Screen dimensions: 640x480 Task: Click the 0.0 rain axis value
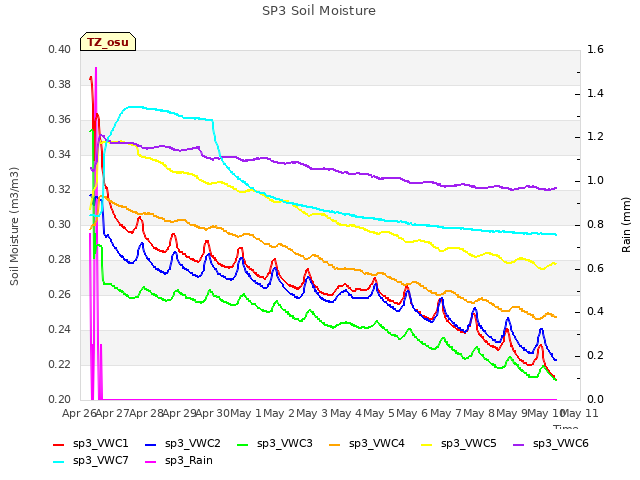pyautogui.click(x=595, y=400)
